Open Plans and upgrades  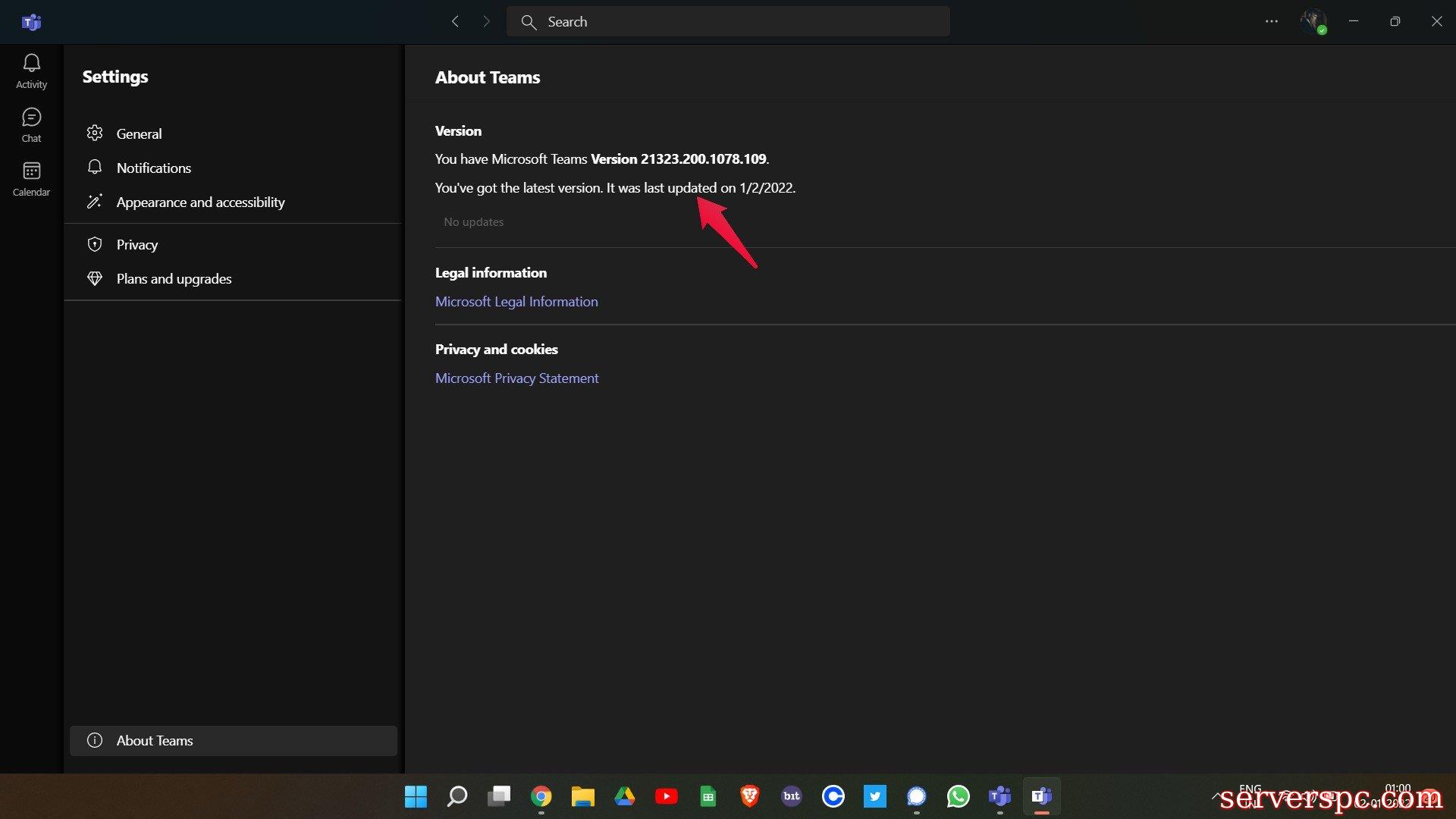point(174,278)
